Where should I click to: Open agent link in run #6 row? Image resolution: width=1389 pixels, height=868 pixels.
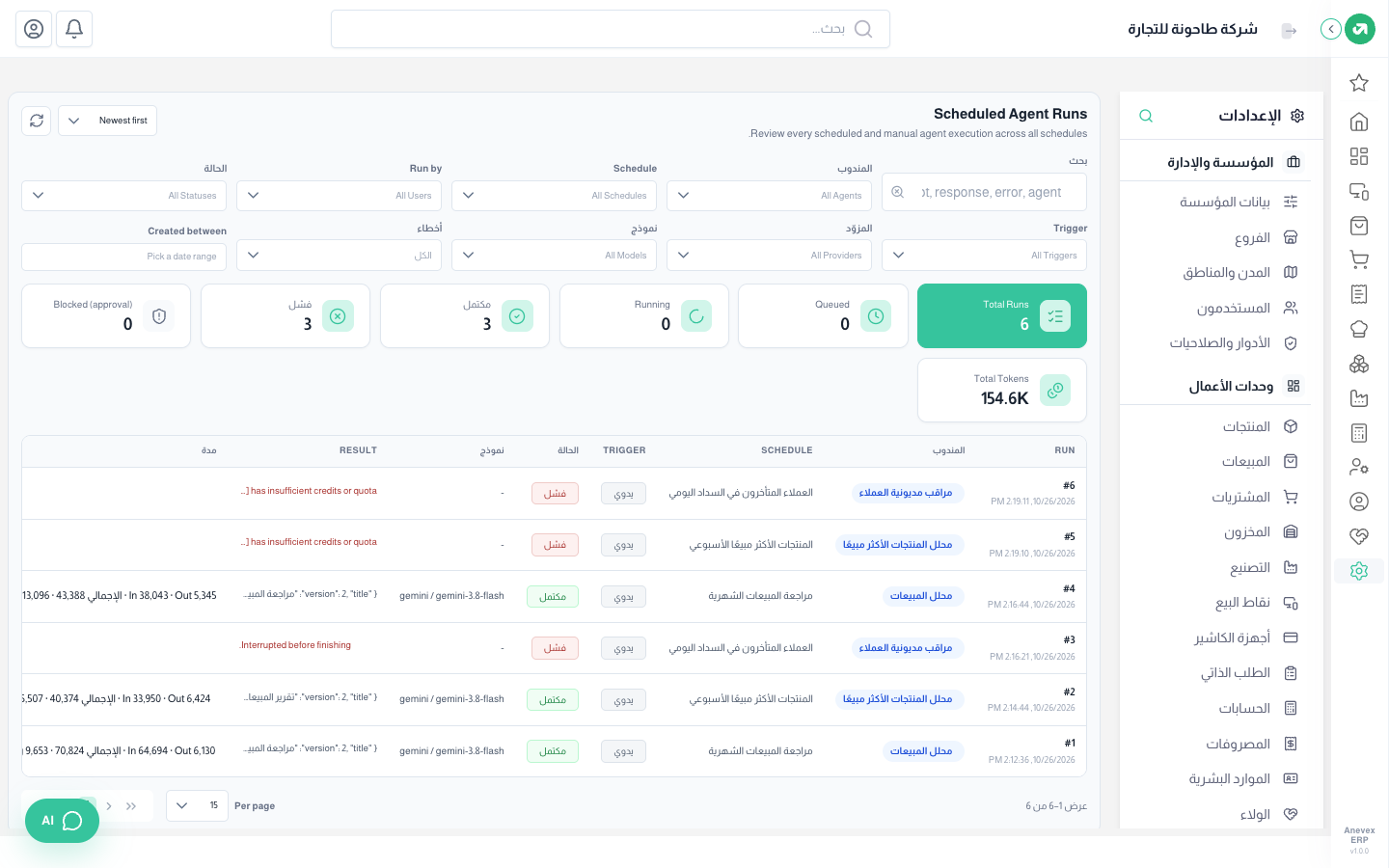pos(906,493)
